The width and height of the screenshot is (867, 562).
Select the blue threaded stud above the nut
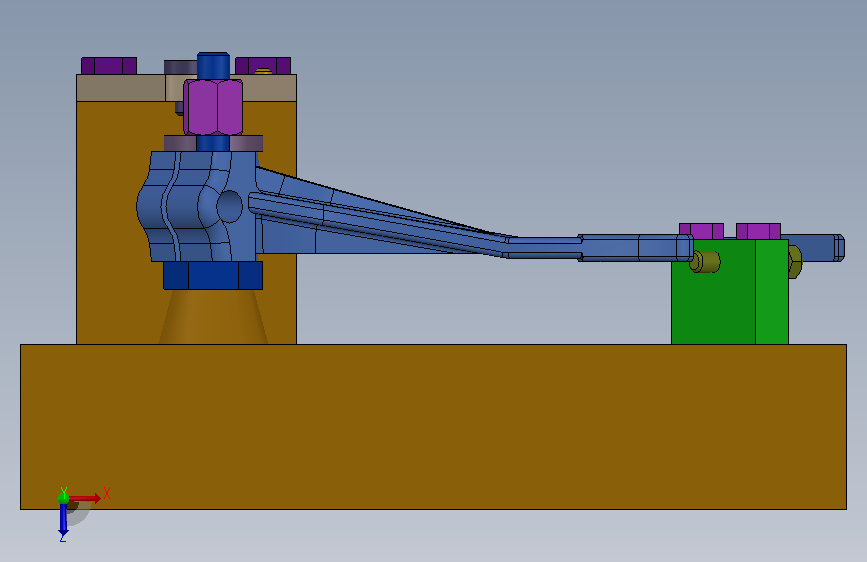coord(213,66)
